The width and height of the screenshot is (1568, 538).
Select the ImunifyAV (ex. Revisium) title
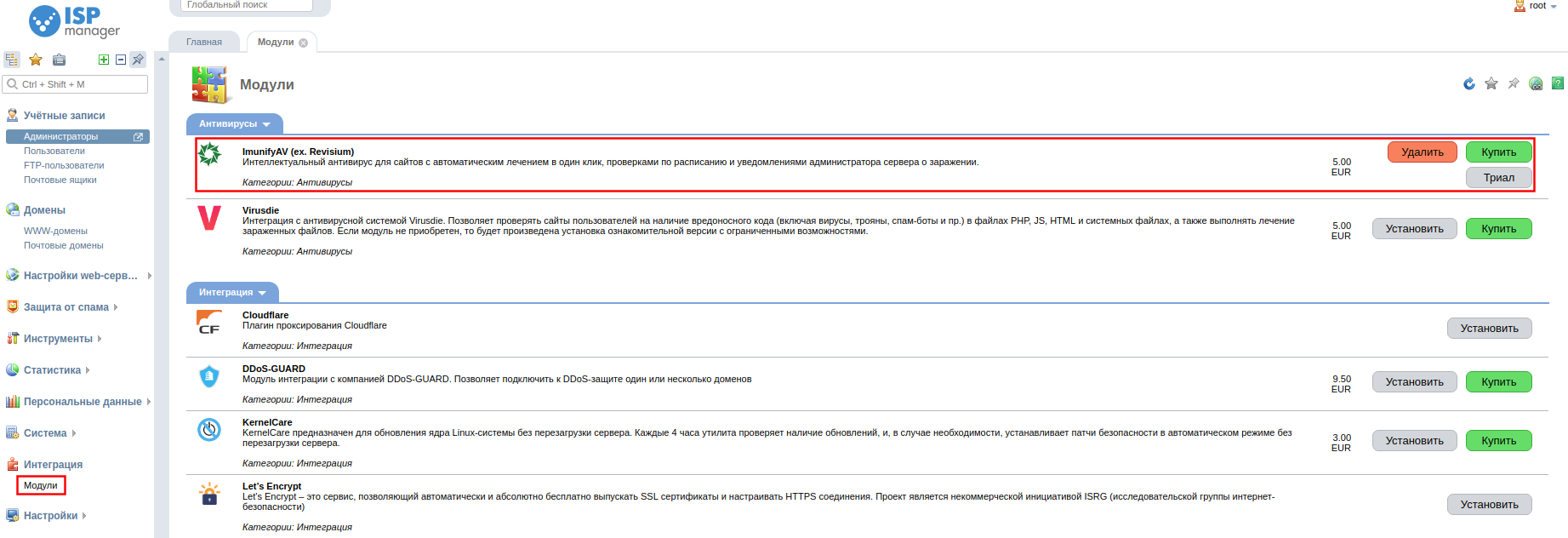(298, 152)
